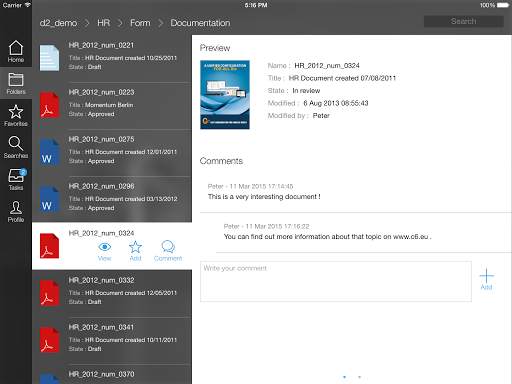Click the In review state value

click(x=306, y=91)
